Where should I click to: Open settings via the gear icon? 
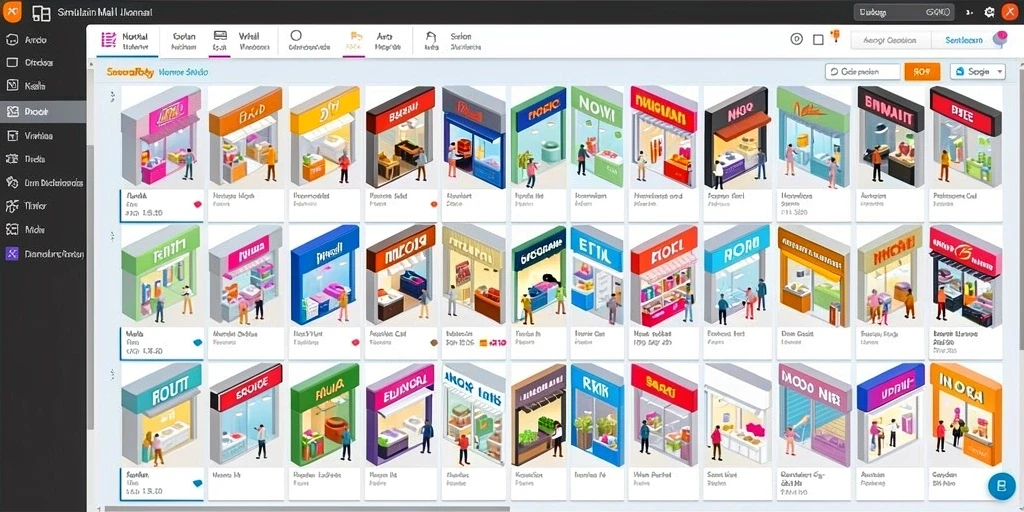989,12
